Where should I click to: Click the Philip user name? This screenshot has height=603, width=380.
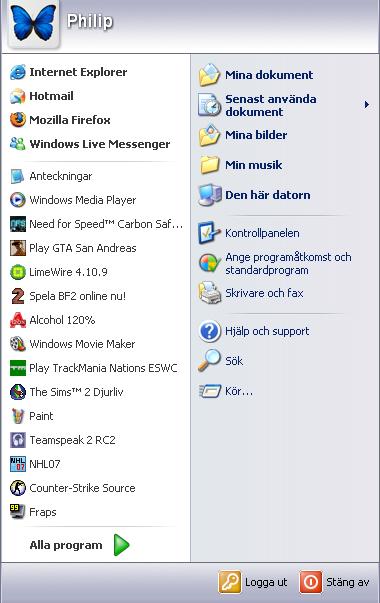[x=90, y=21]
